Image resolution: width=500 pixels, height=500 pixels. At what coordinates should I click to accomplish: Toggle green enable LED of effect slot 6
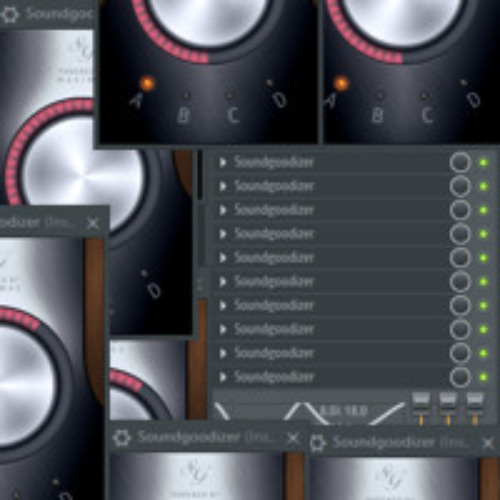(x=483, y=282)
